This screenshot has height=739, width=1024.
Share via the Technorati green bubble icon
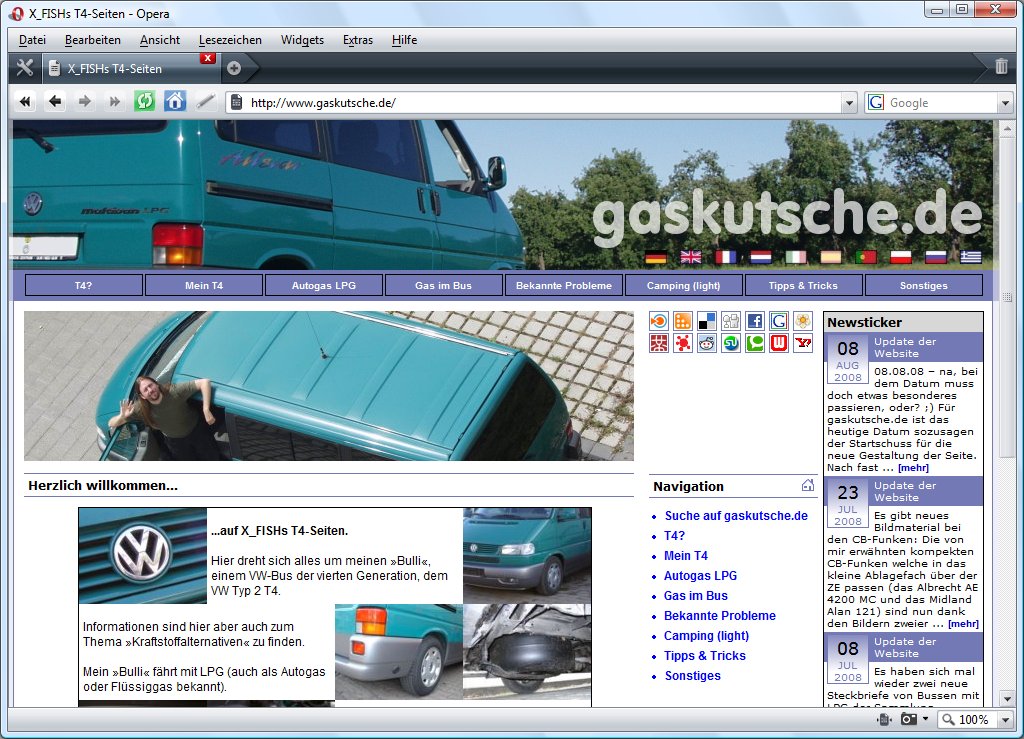point(754,343)
